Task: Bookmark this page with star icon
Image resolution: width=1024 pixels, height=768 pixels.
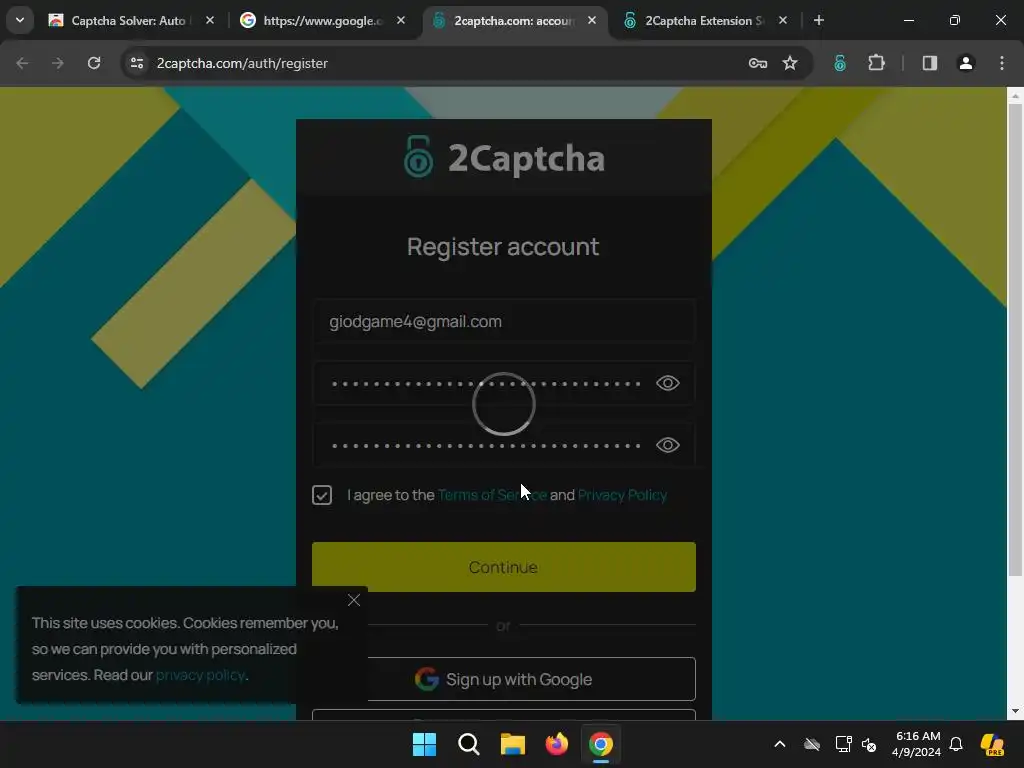Action: pos(790,63)
